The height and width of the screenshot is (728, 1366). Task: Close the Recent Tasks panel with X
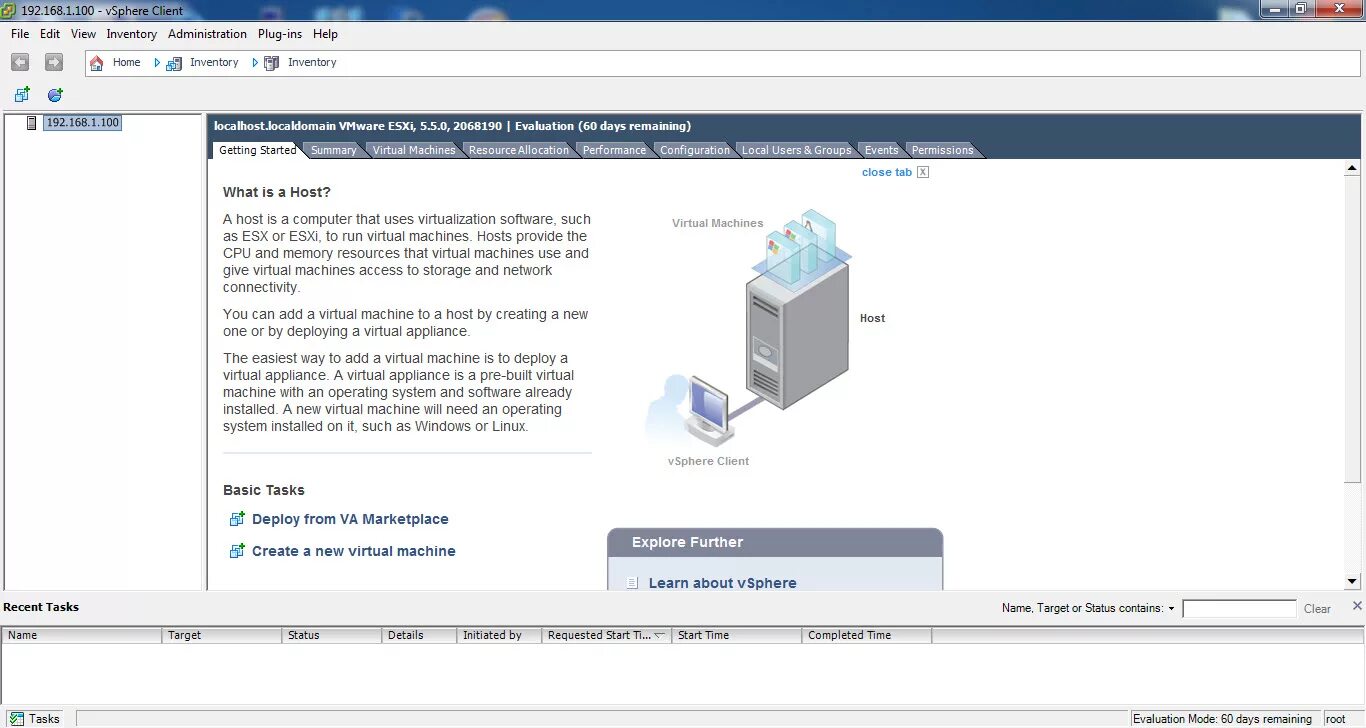coord(1357,605)
